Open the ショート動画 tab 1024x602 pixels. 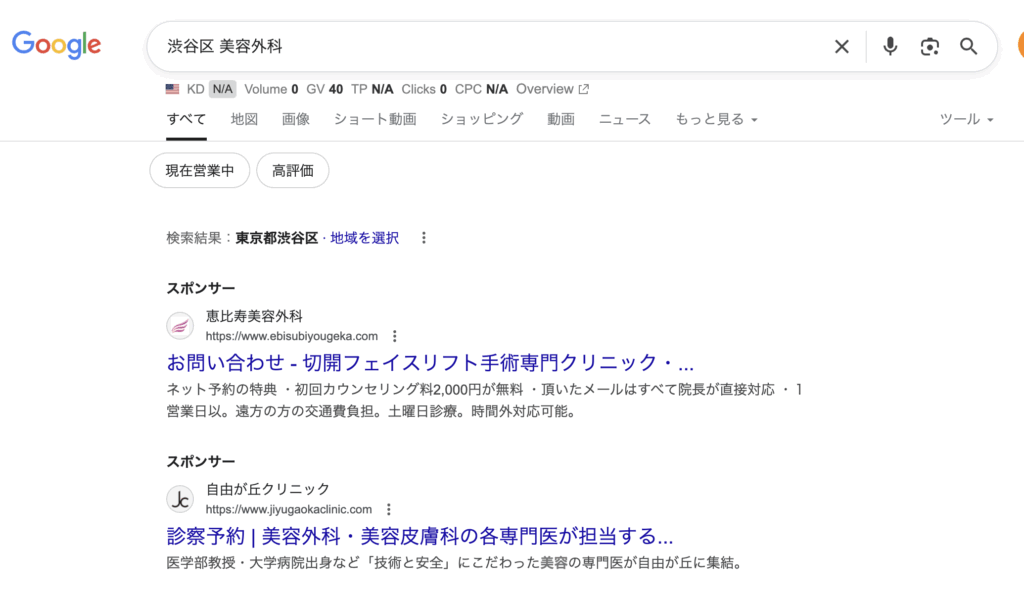(375, 119)
